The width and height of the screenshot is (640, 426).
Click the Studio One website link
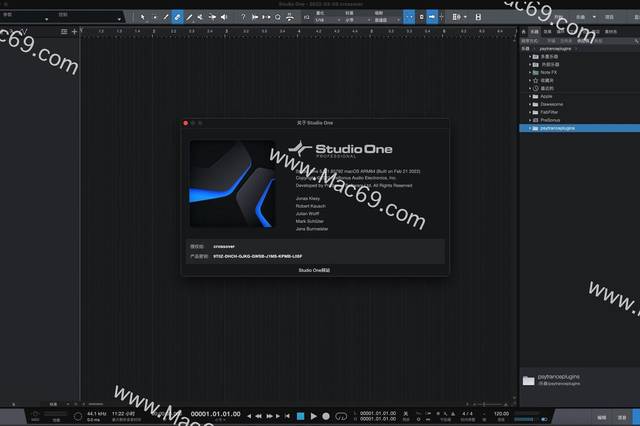pyautogui.click(x=313, y=270)
